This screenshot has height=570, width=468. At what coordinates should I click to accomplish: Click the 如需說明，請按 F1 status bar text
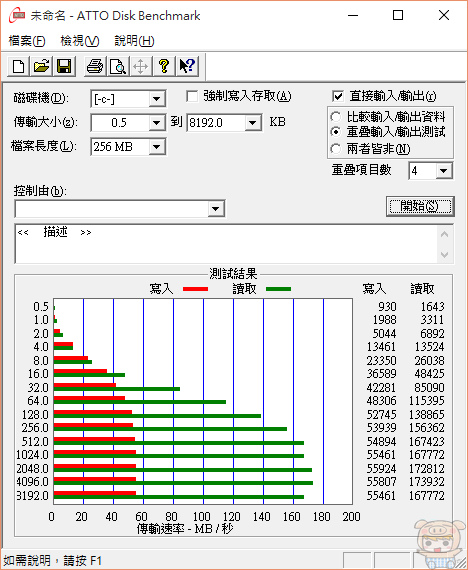(52, 560)
